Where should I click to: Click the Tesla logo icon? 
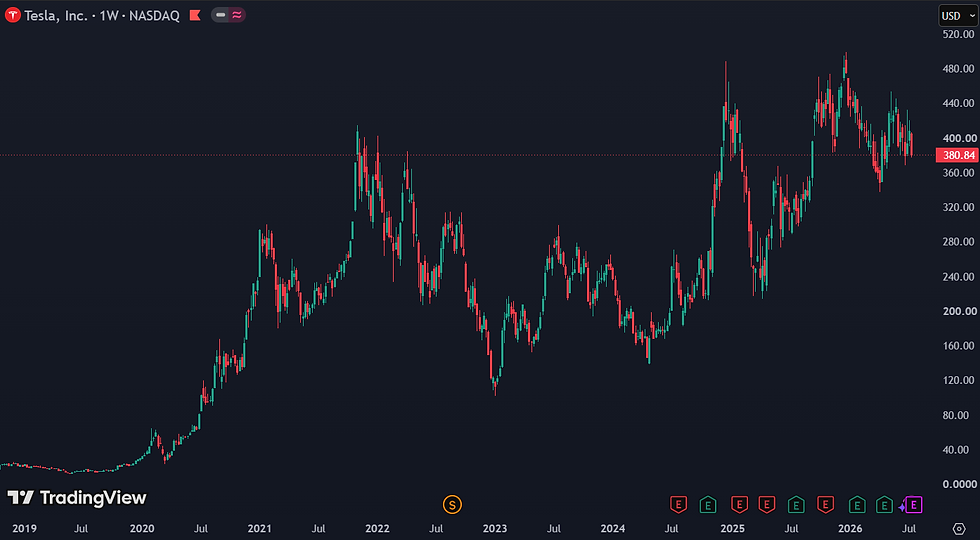click(x=12, y=15)
